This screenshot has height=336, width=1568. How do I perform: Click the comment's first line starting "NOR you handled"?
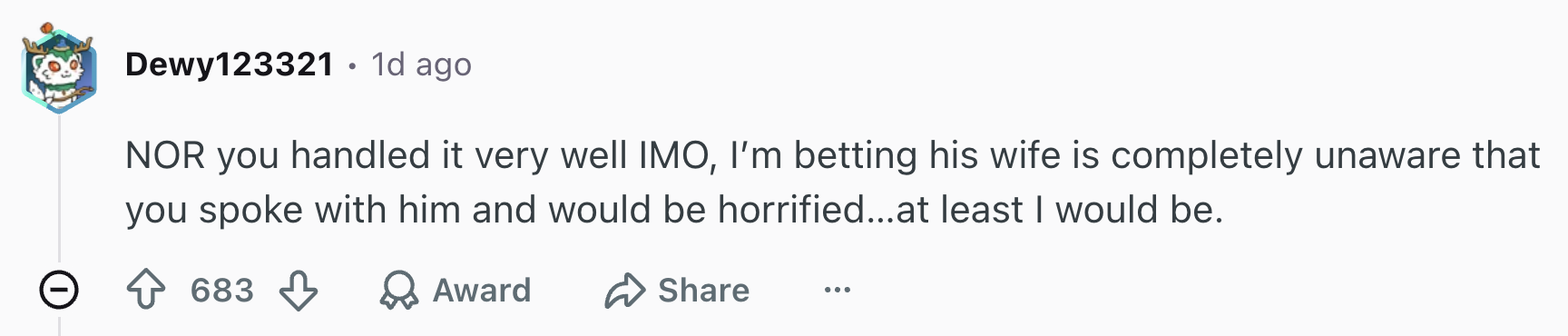click(x=833, y=155)
